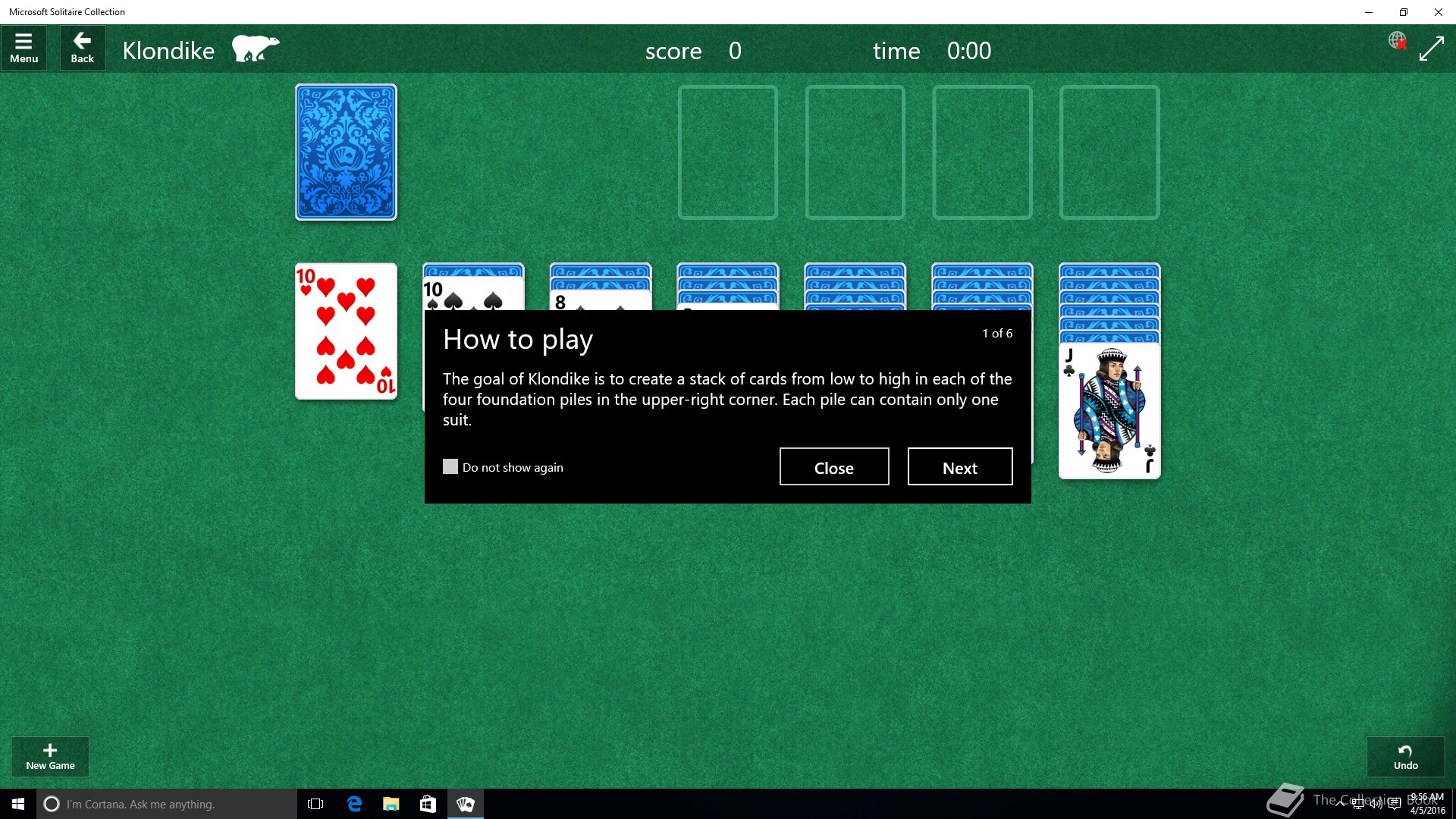Click the '1 of 6' page indicator
Viewport: 1456px width, 819px height.
[x=997, y=334]
